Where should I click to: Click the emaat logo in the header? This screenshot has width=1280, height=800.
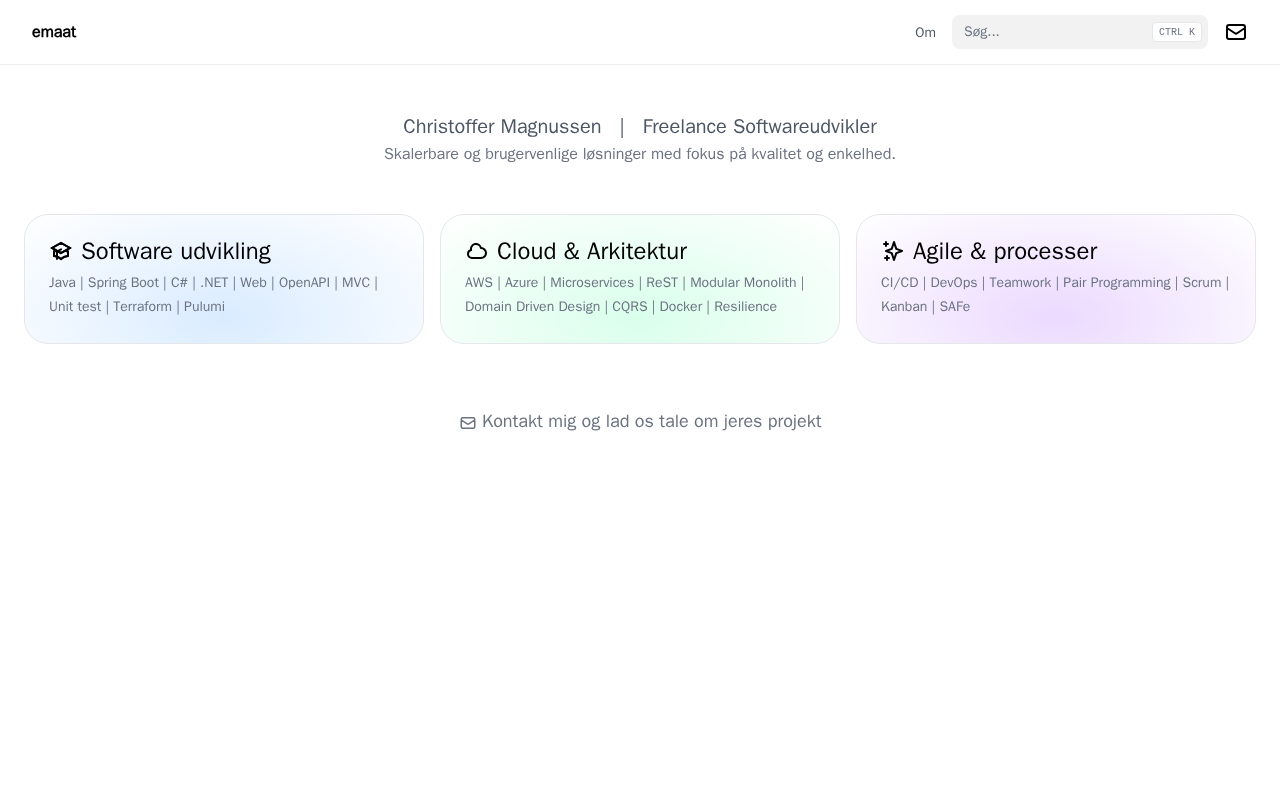(54, 32)
